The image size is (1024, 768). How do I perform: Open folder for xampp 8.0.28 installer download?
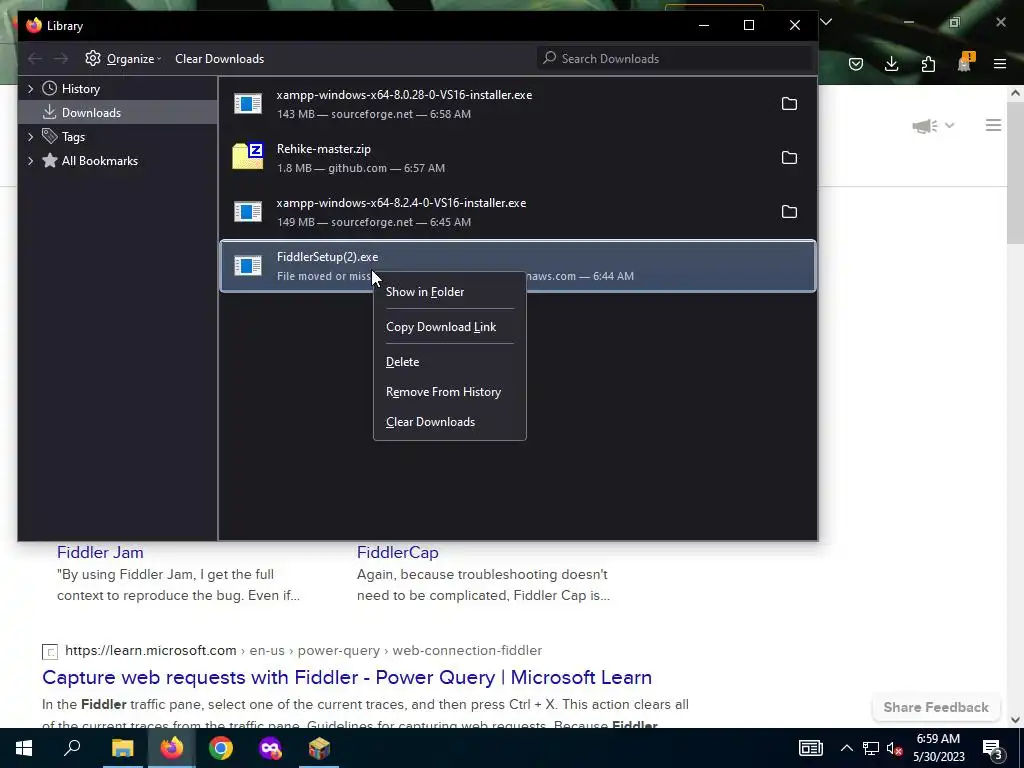coord(789,104)
